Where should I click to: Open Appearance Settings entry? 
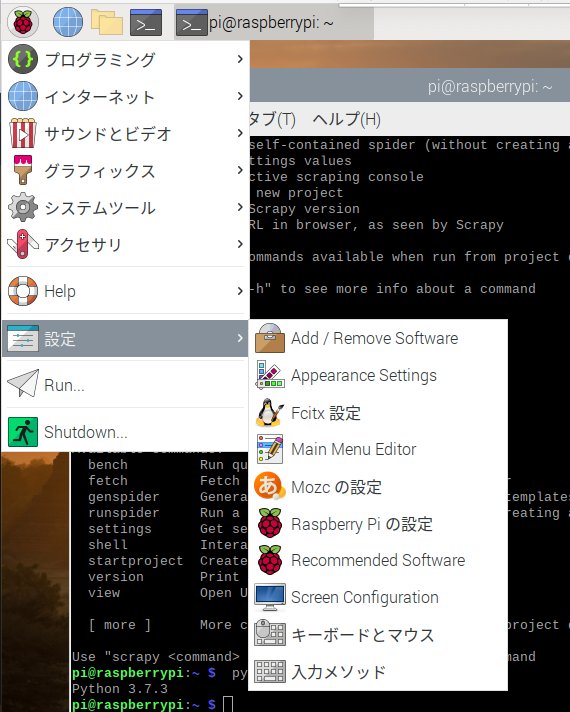pyautogui.click(x=378, y=375)
